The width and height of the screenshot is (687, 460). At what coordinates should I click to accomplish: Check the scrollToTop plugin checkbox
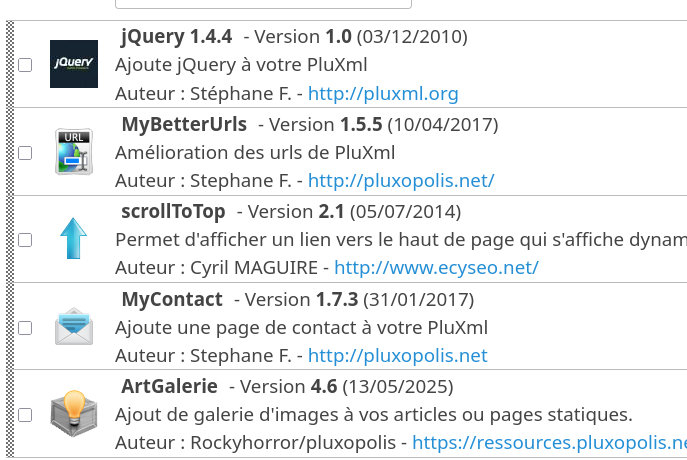[25, 240]
